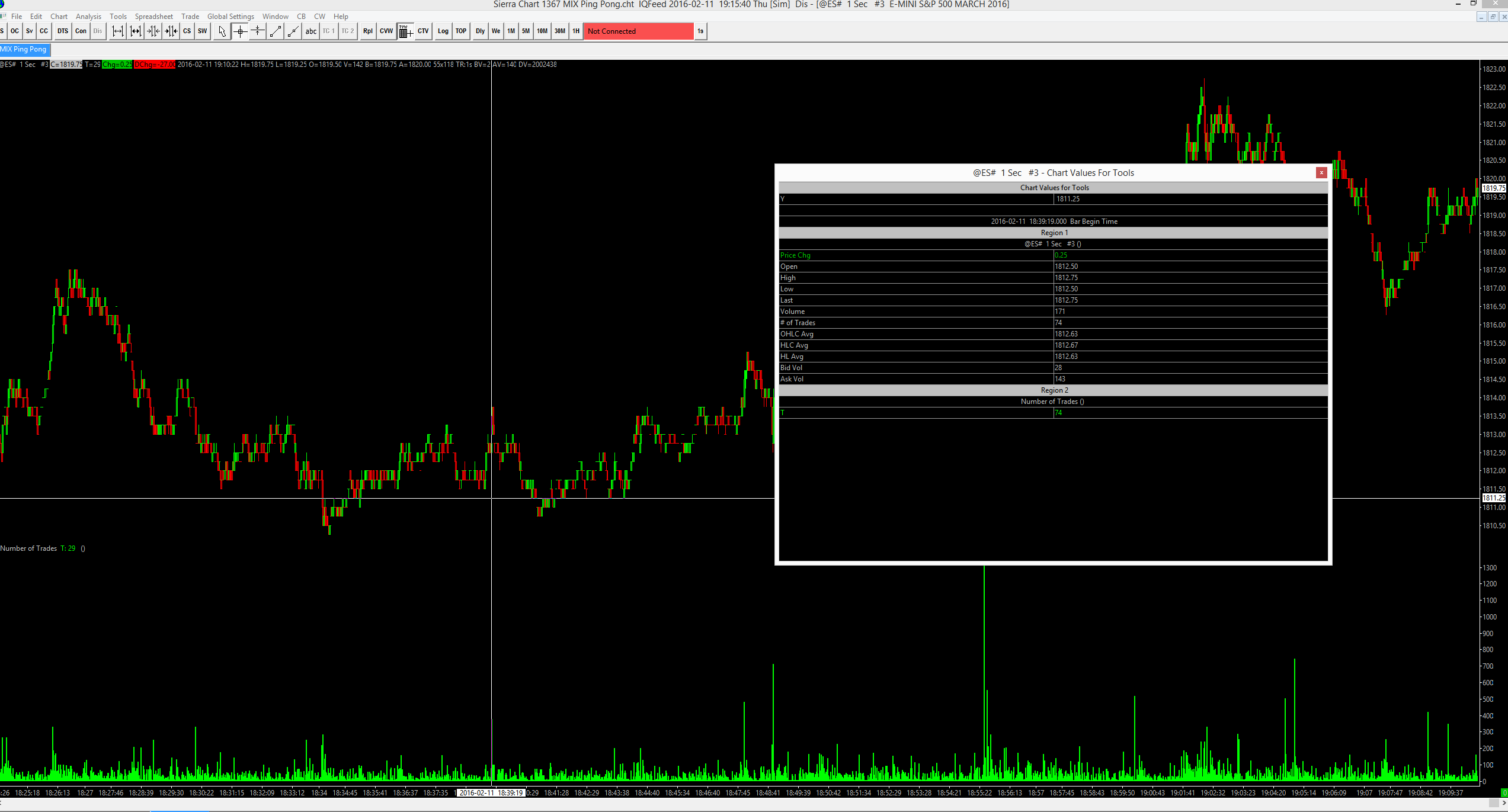Open the Analysis menu
1508x812 pixels.
click(88, 17)
